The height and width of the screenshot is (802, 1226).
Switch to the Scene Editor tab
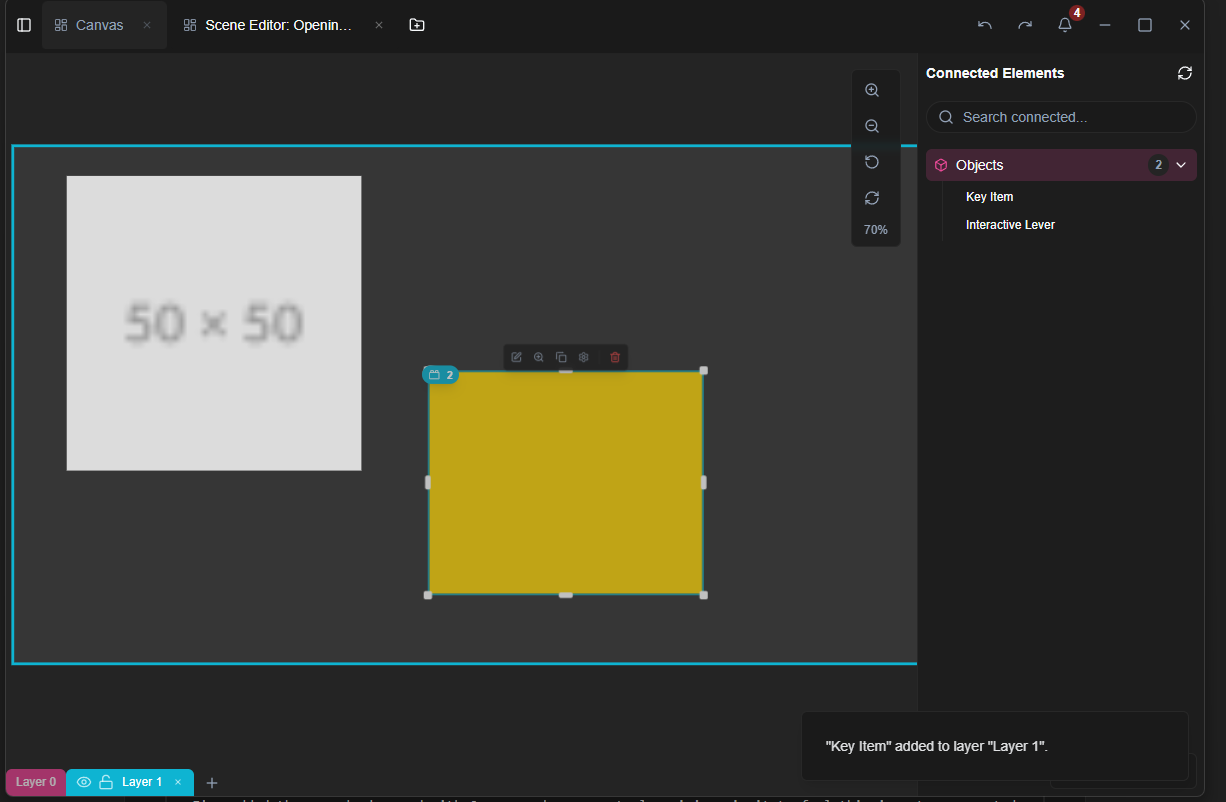(x=279, y=25)
